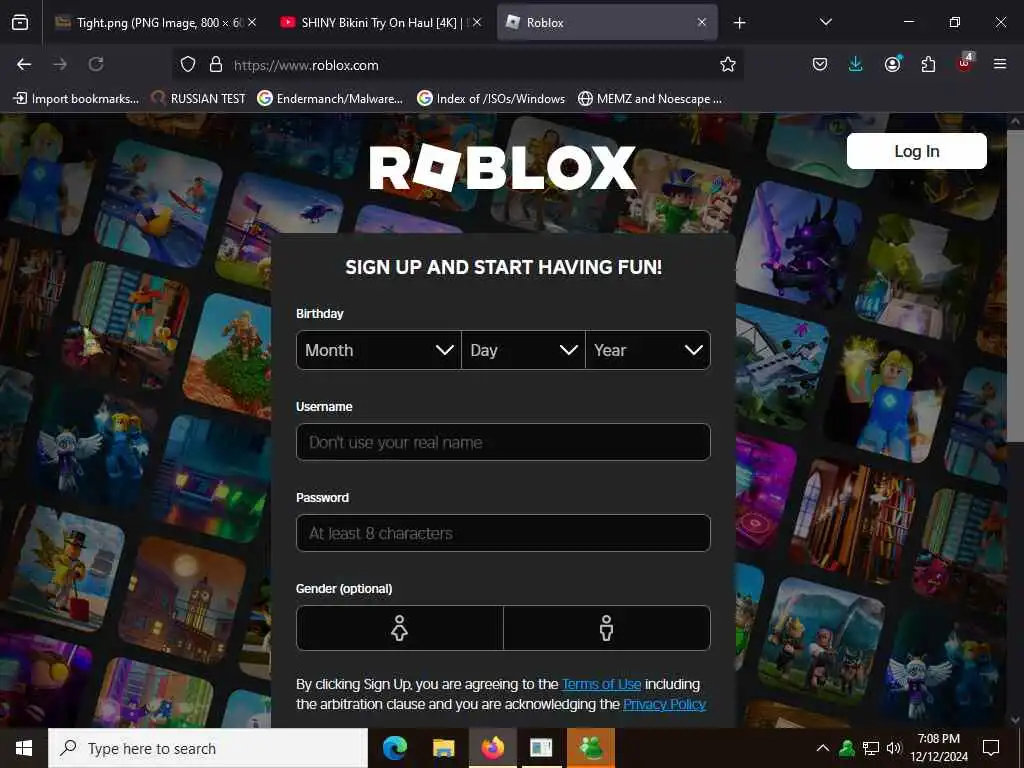Open the news app taskbar icon

click(541, 748)
